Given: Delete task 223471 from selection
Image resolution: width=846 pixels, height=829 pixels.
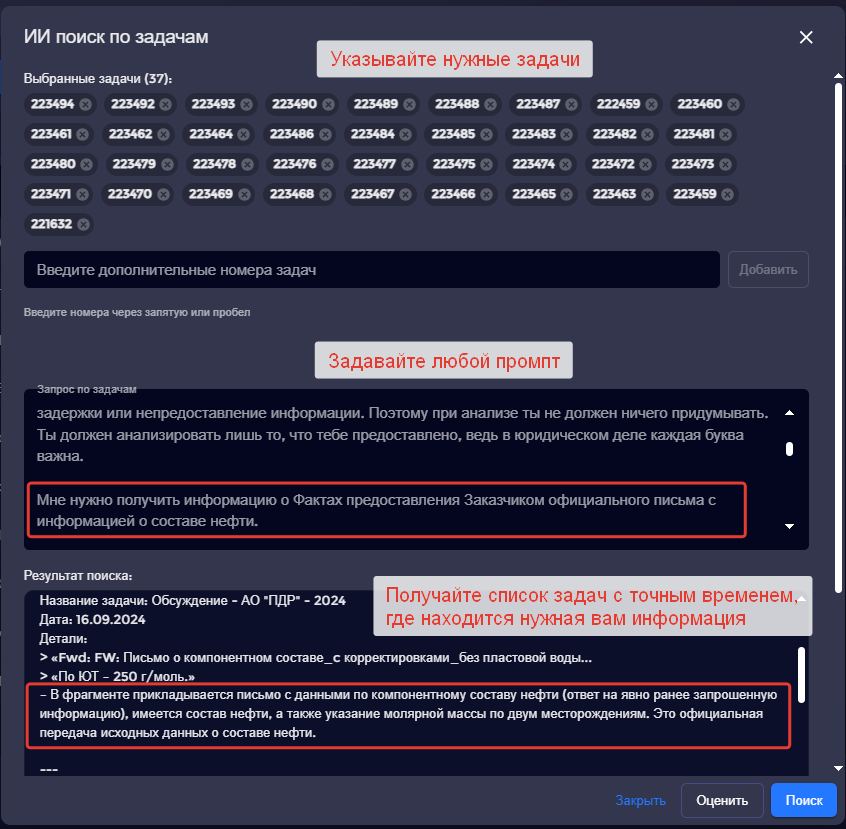Looking at the screenshot, I should pyautogui.click(x=83, y=194).
